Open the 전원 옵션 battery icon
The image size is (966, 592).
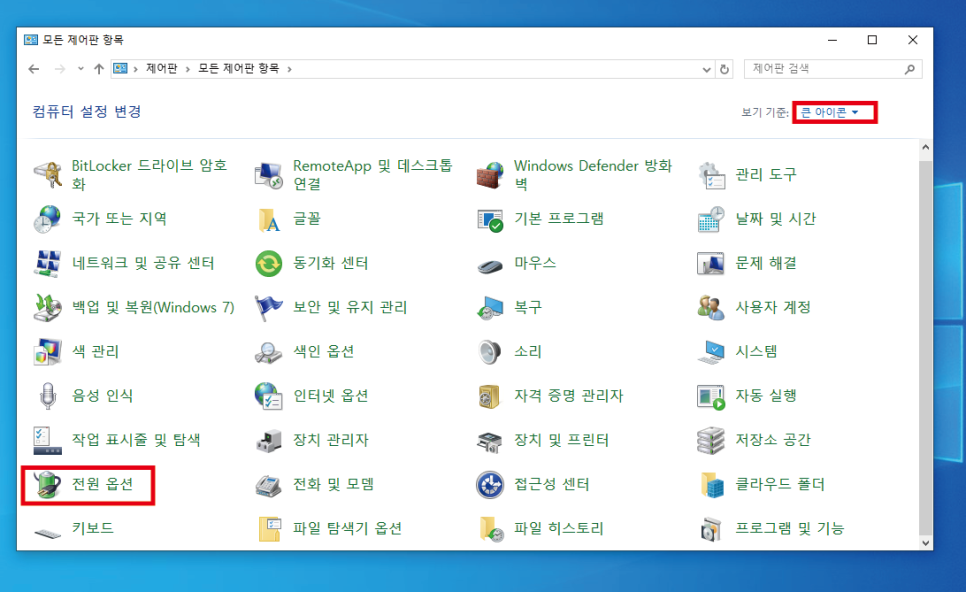click(x=47, y=485)
